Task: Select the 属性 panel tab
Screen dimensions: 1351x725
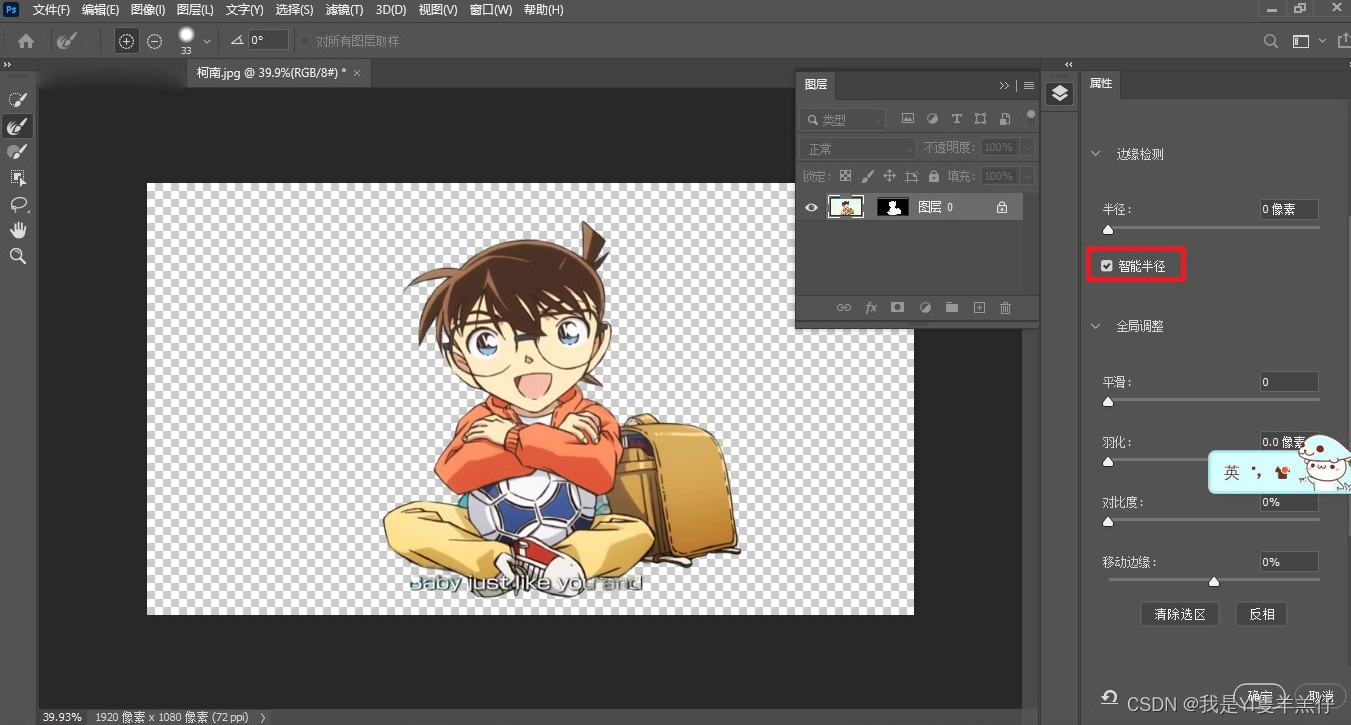Action: (x=1101, y=84)
